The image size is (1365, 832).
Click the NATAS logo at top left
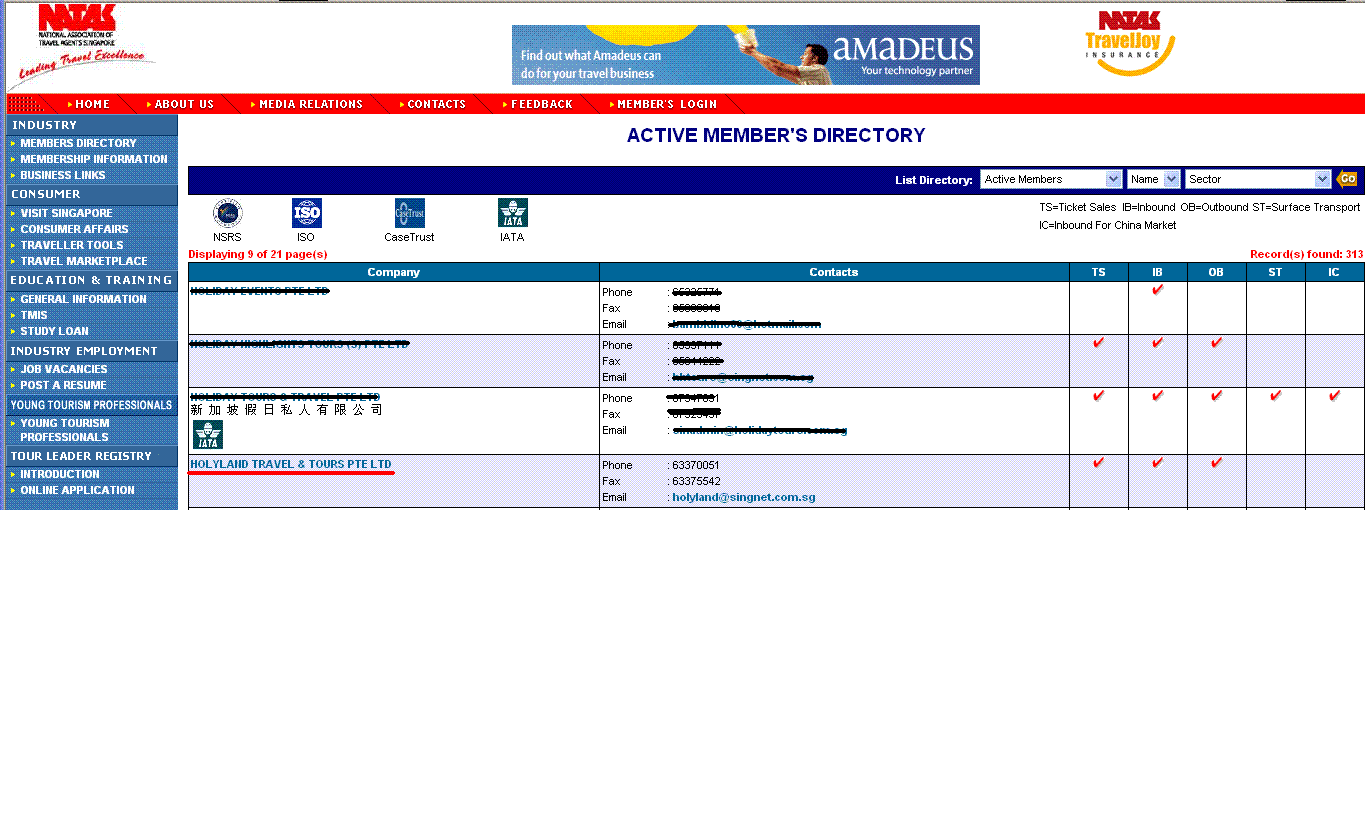(82, 46)
